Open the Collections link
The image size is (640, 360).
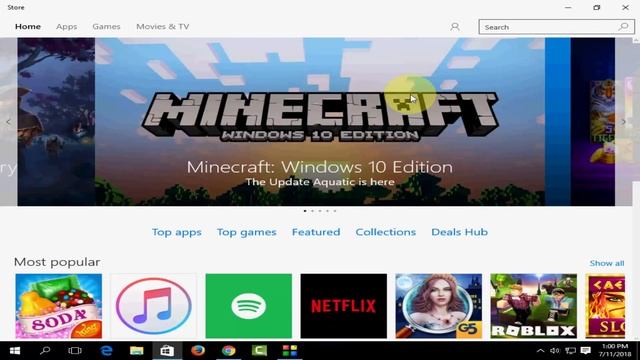pos(386,232)
